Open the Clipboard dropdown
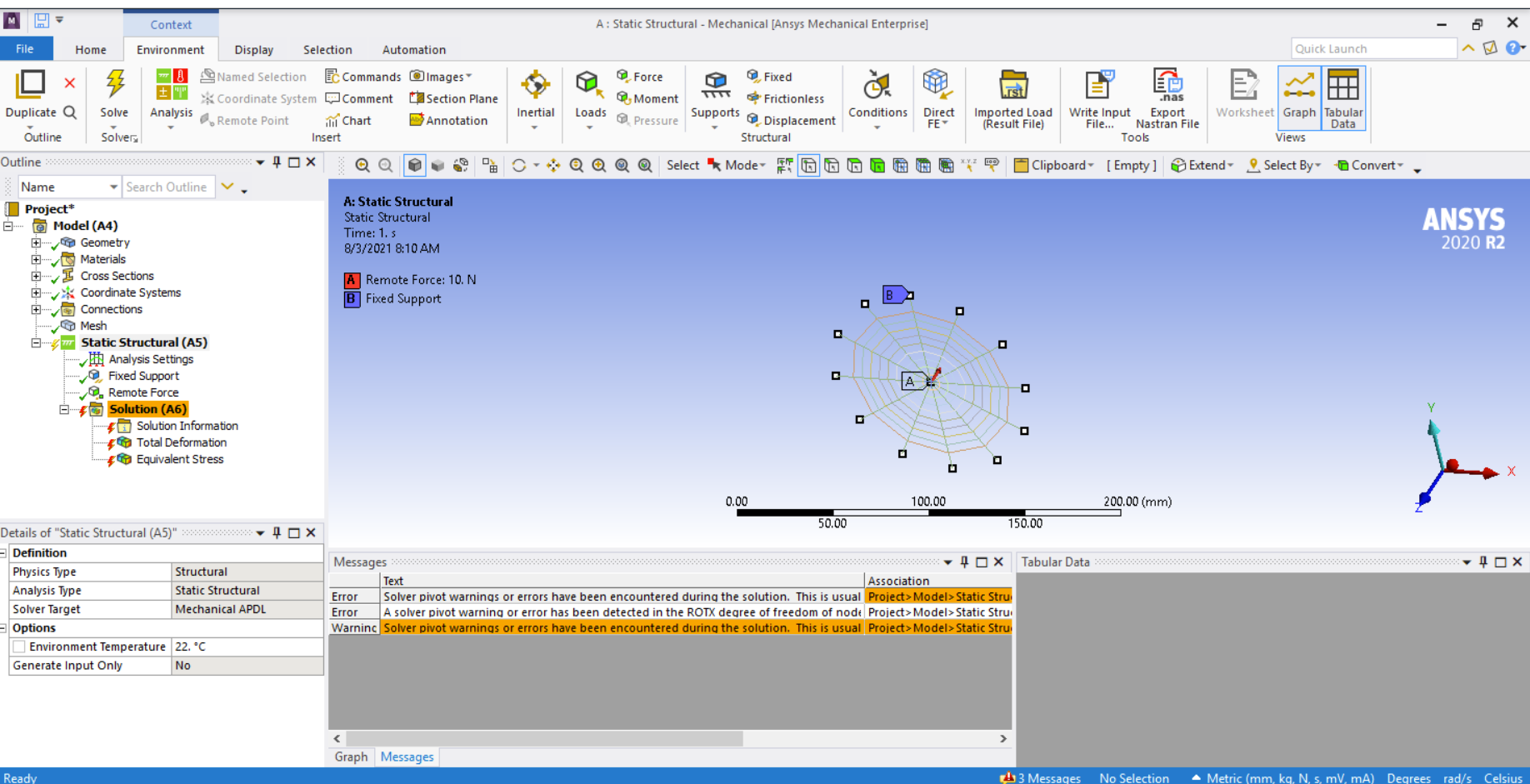 [1054, 165]
